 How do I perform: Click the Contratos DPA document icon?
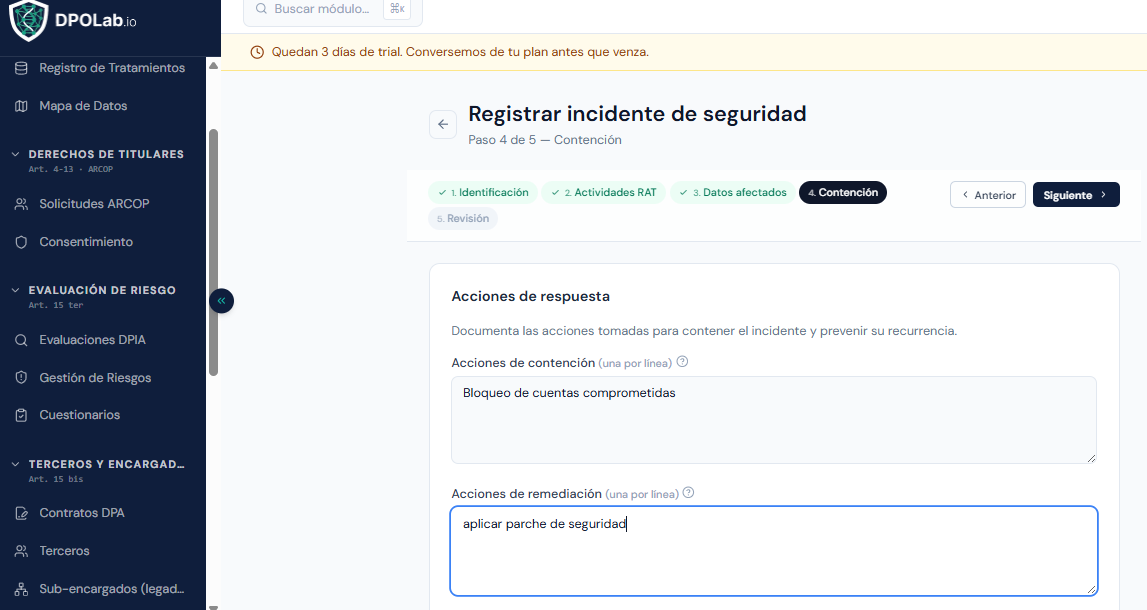(x=21, y=513)
